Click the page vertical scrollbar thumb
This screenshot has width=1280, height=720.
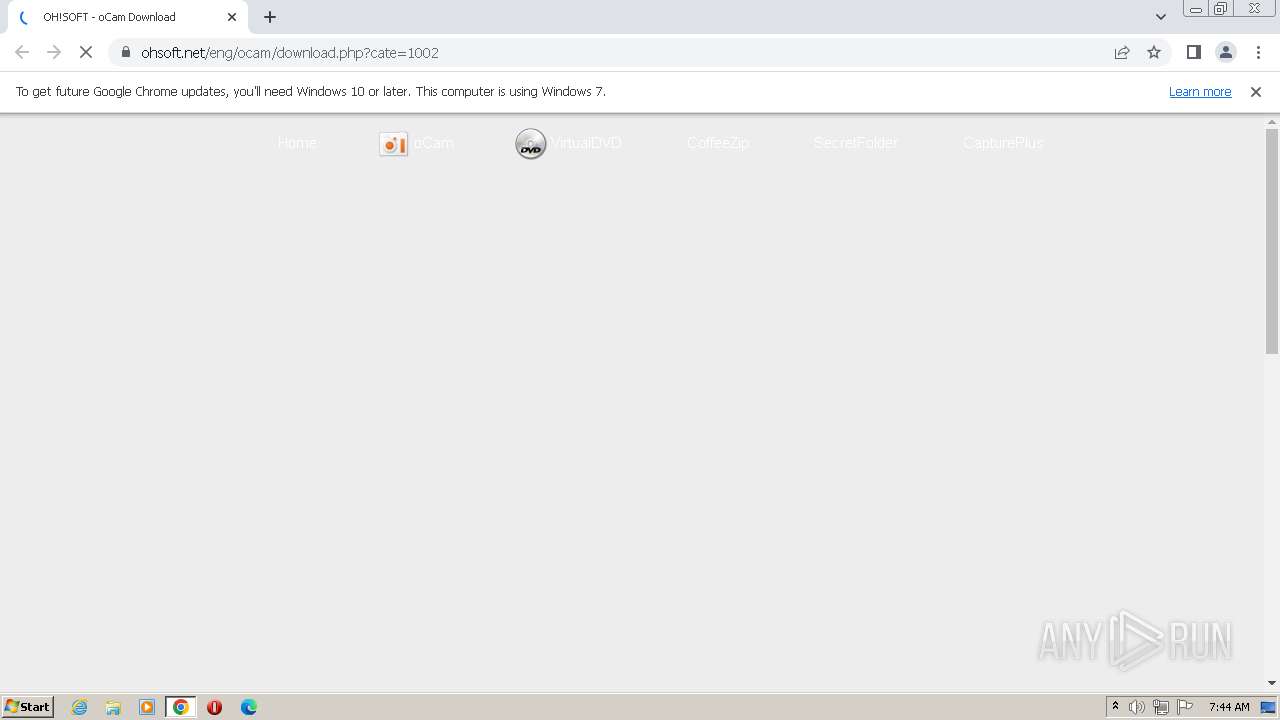click(1272, 240)
